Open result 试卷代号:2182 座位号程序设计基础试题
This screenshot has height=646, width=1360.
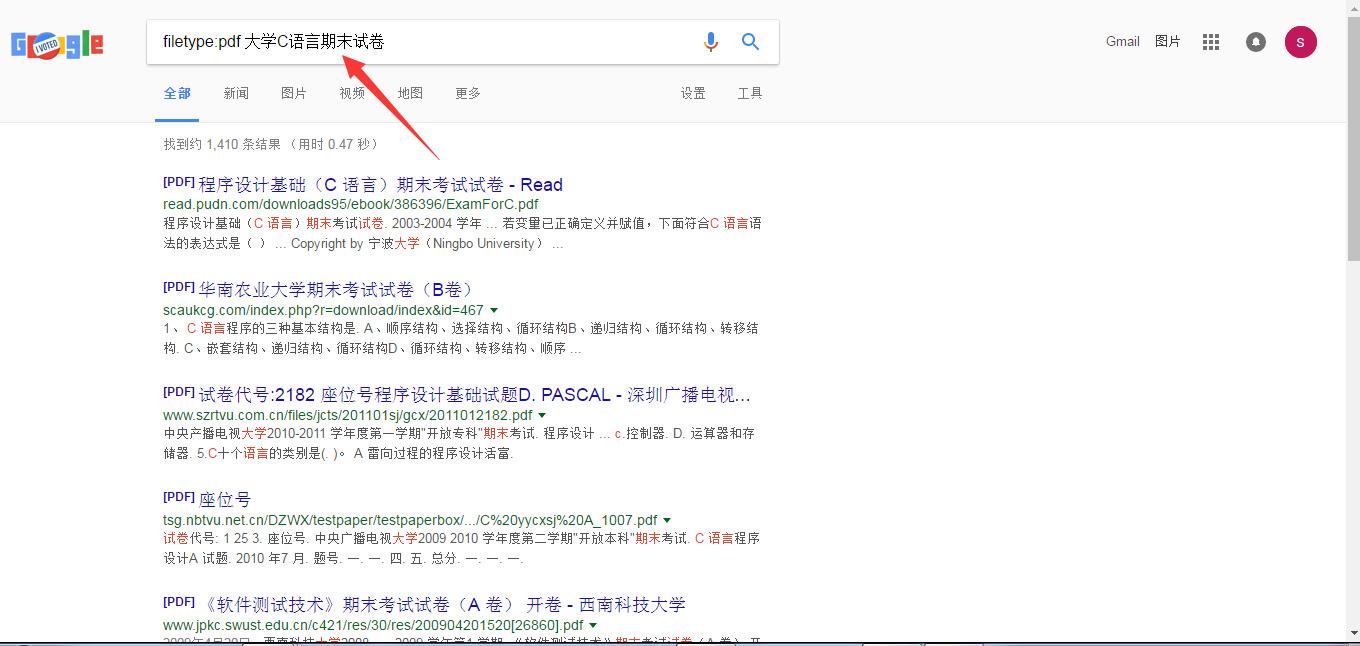click(x=474, y=395)
